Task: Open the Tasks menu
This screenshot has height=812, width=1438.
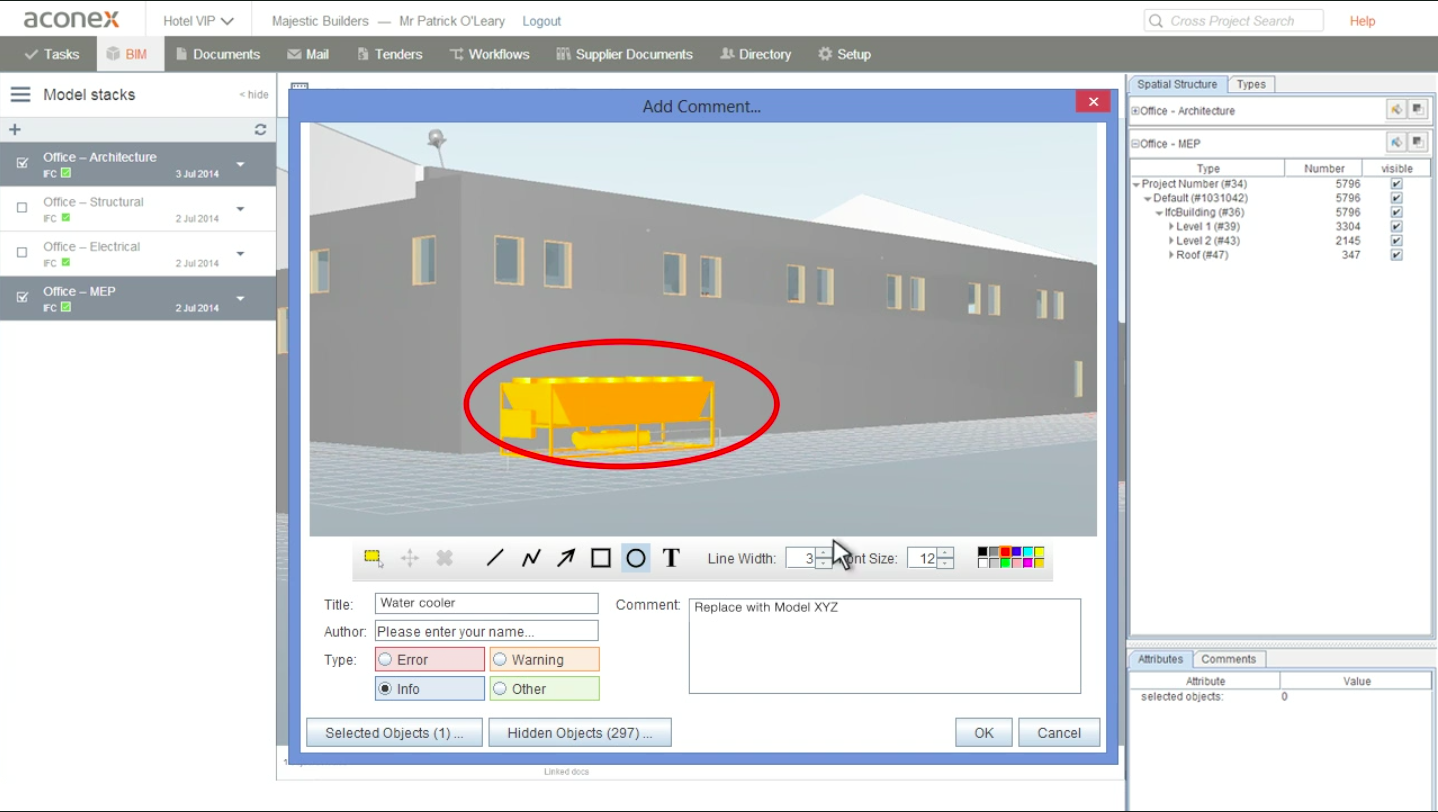Action: (51, 54)
